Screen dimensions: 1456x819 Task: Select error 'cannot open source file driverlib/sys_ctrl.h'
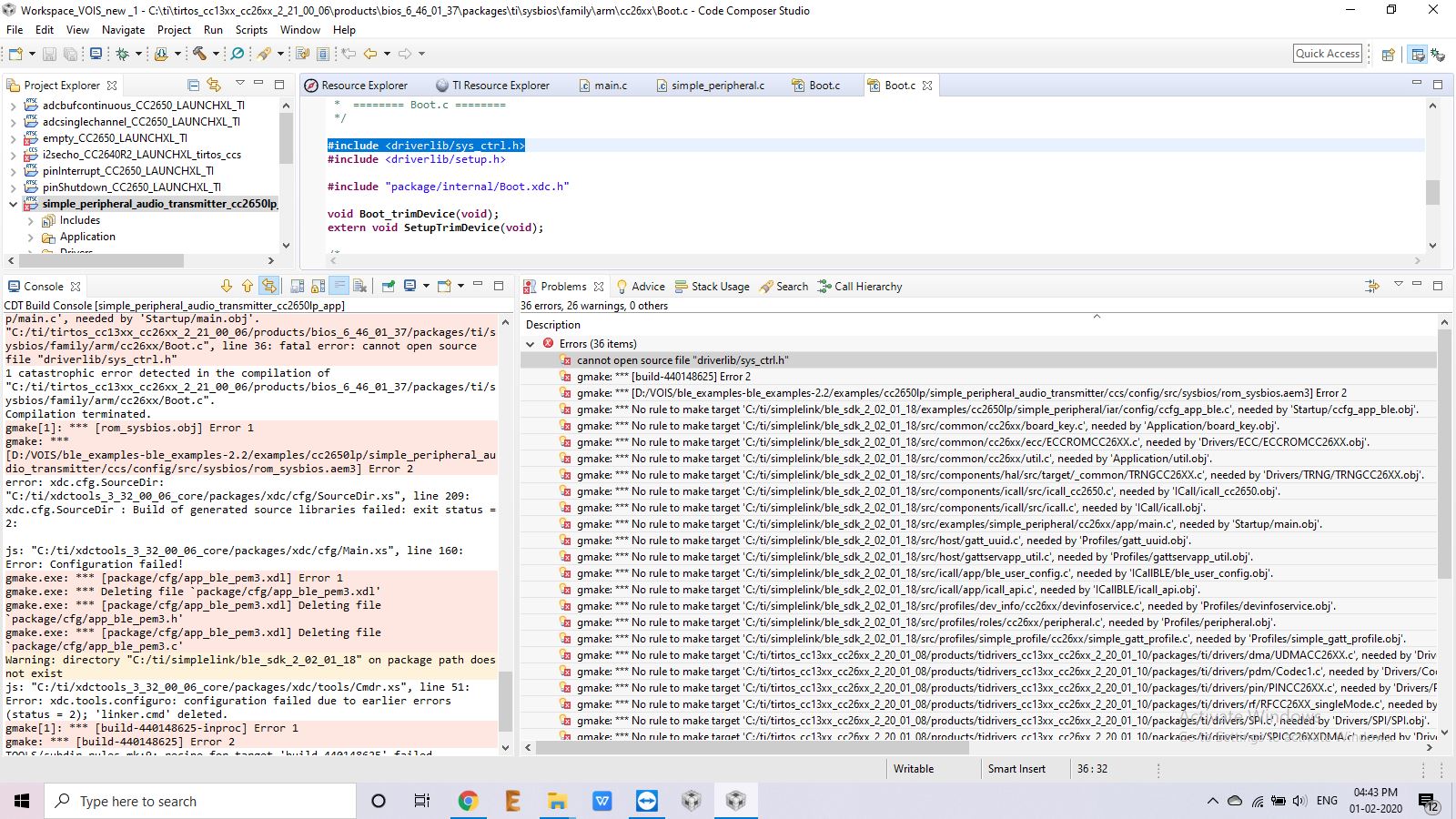978,360
